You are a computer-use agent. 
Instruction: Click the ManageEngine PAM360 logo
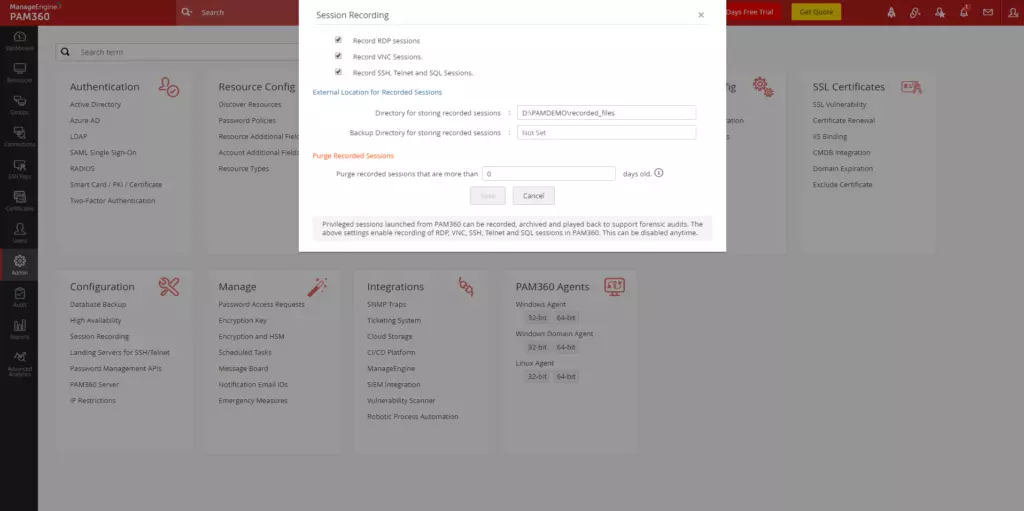pos(35,12)
